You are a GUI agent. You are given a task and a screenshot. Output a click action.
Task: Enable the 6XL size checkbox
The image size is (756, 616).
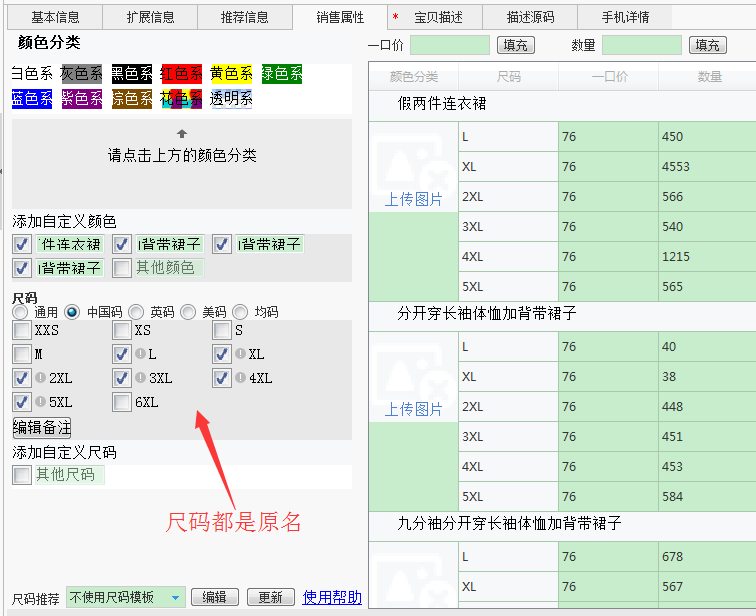point(122,402)
